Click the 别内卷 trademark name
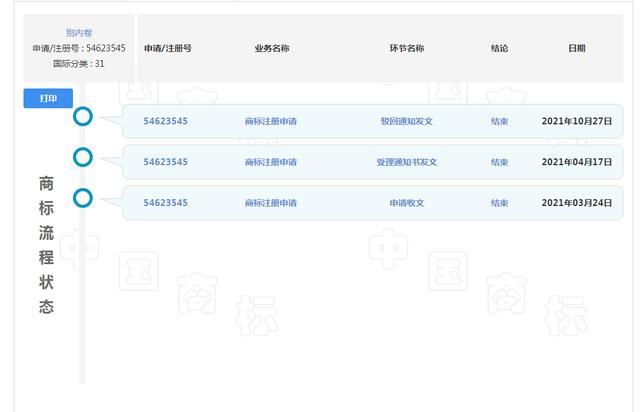 tap(79, 33)
